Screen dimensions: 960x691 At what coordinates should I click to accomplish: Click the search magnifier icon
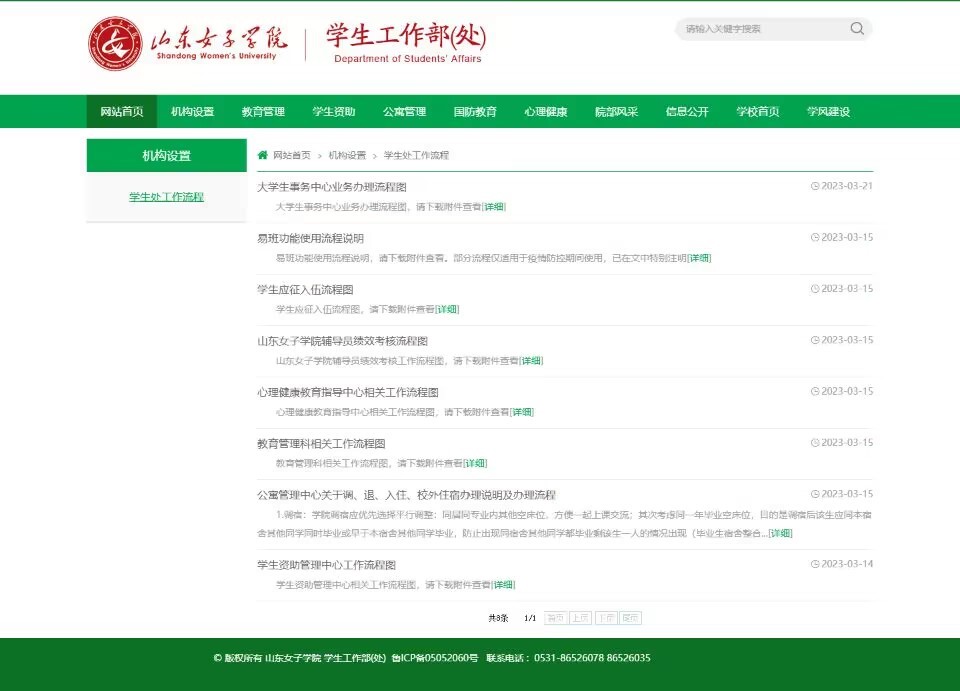click(857, 29)
